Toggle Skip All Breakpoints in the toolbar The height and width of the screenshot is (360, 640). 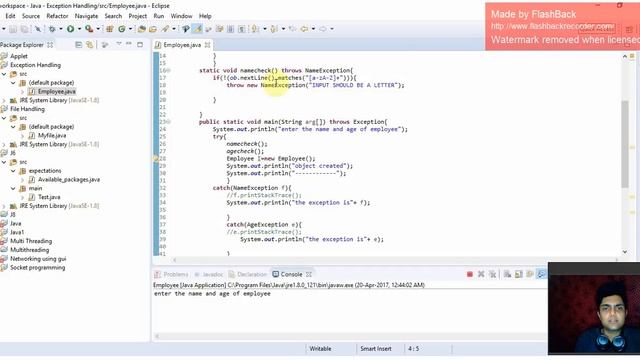point(38,29)
